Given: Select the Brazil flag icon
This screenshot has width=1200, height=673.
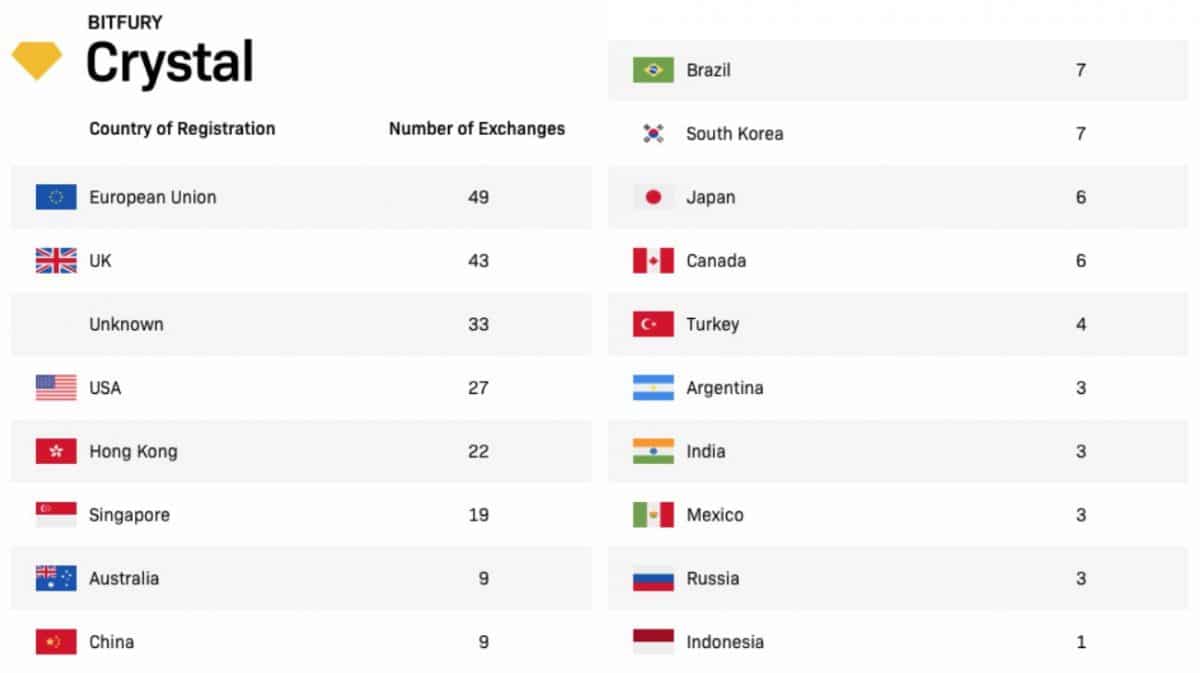Looking at the screenshot, I should tap(653, 70).
